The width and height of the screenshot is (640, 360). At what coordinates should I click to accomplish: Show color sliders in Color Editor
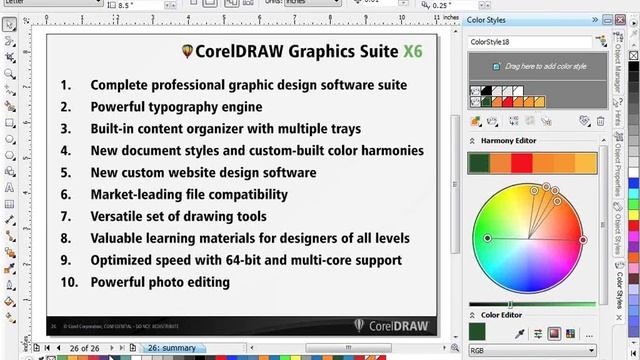click(538, 334)
